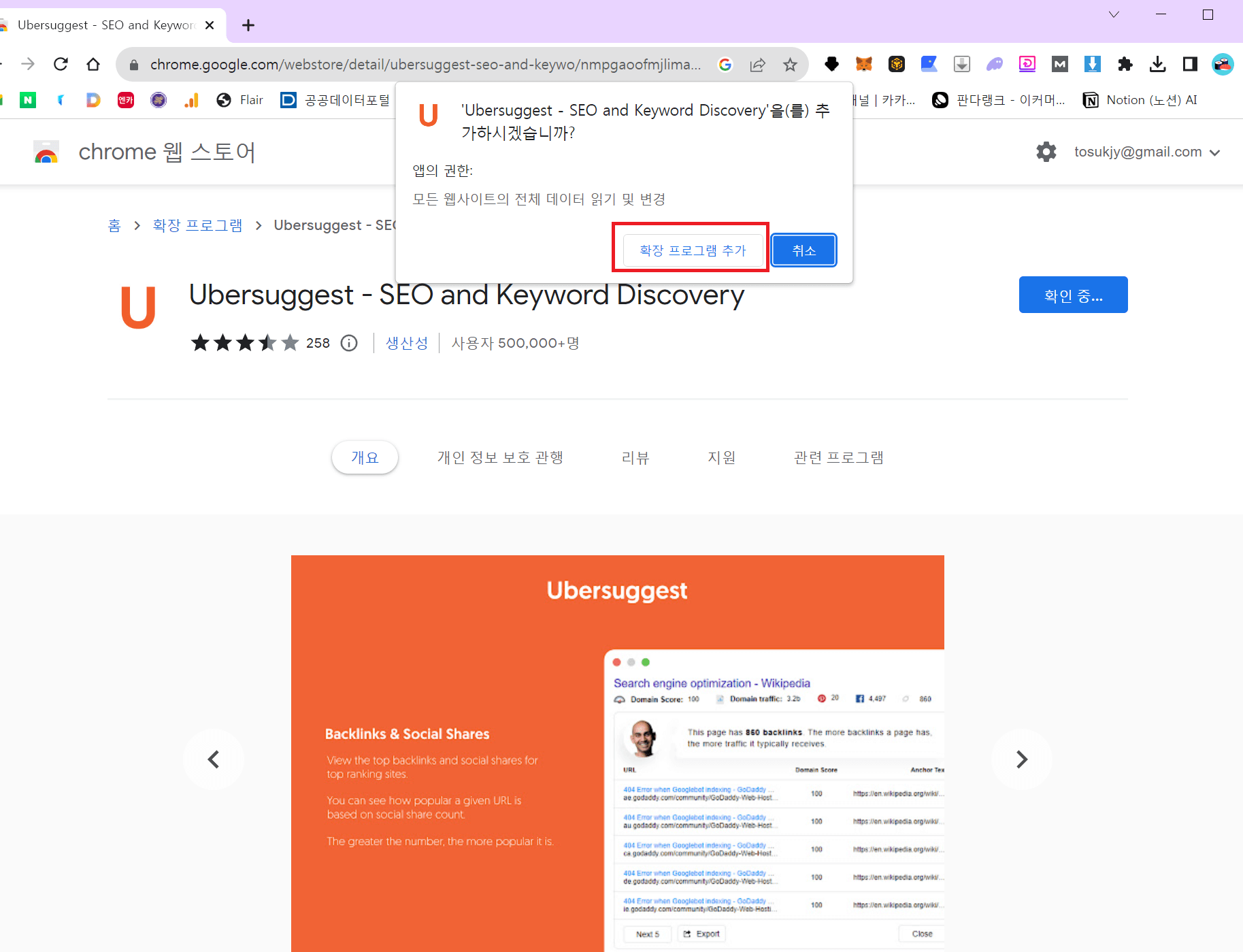Click the star rating display
This screenshot has height=952, width=1243.
pos(245,343)
